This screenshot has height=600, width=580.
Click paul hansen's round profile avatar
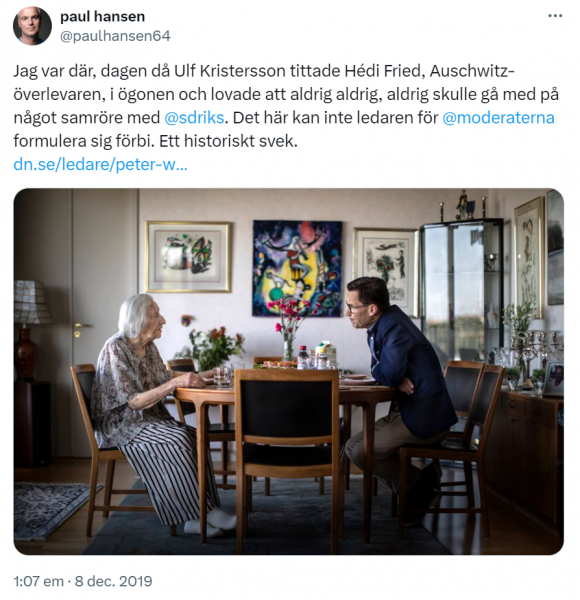32,26
